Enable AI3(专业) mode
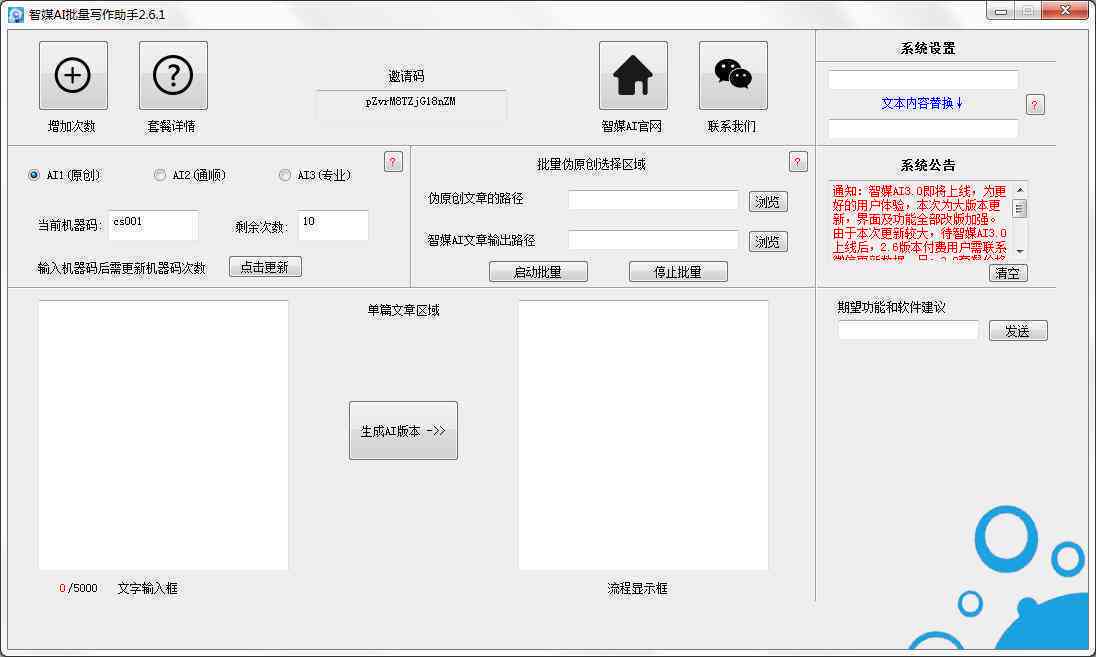1096x657 pixels. (x=285, y=174)
